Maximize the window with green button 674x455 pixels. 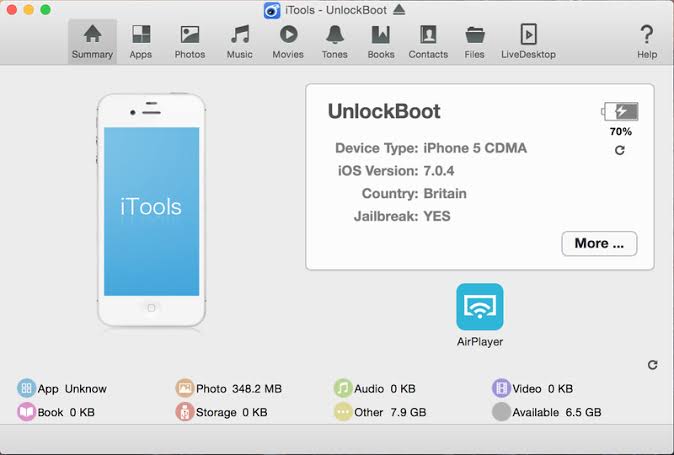[45, 9]
